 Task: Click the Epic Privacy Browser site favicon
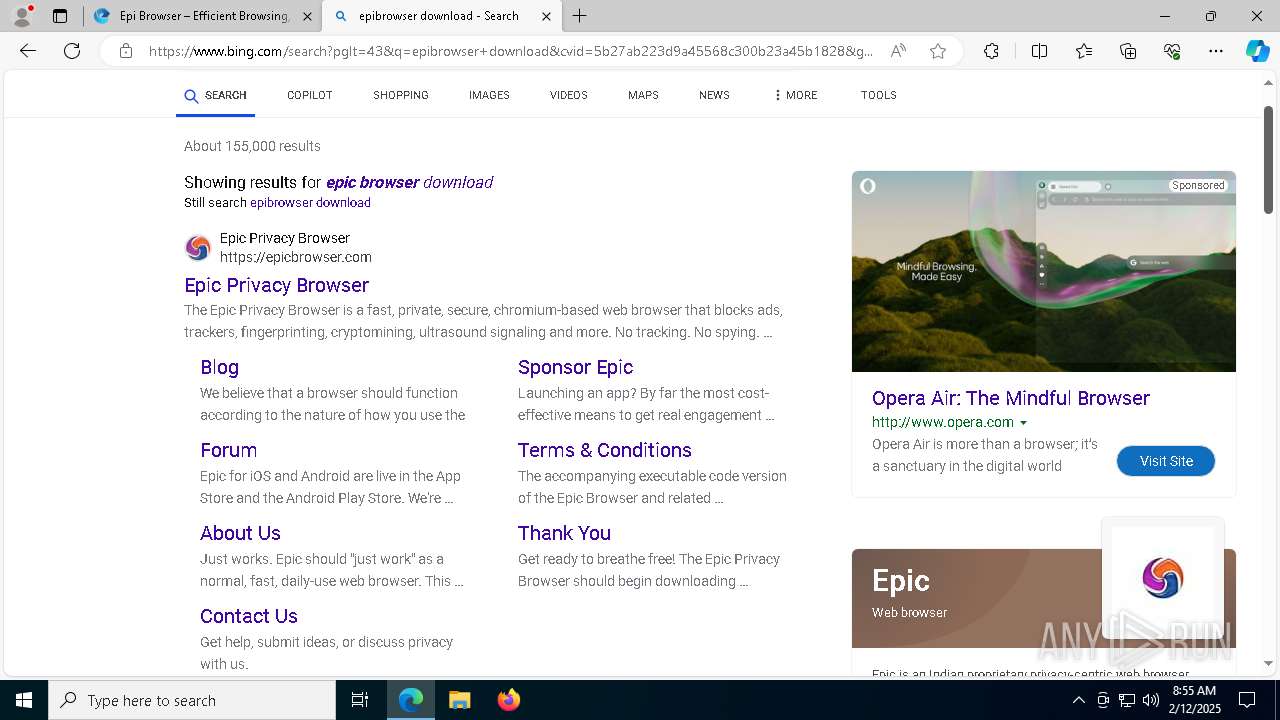[198, 248]
